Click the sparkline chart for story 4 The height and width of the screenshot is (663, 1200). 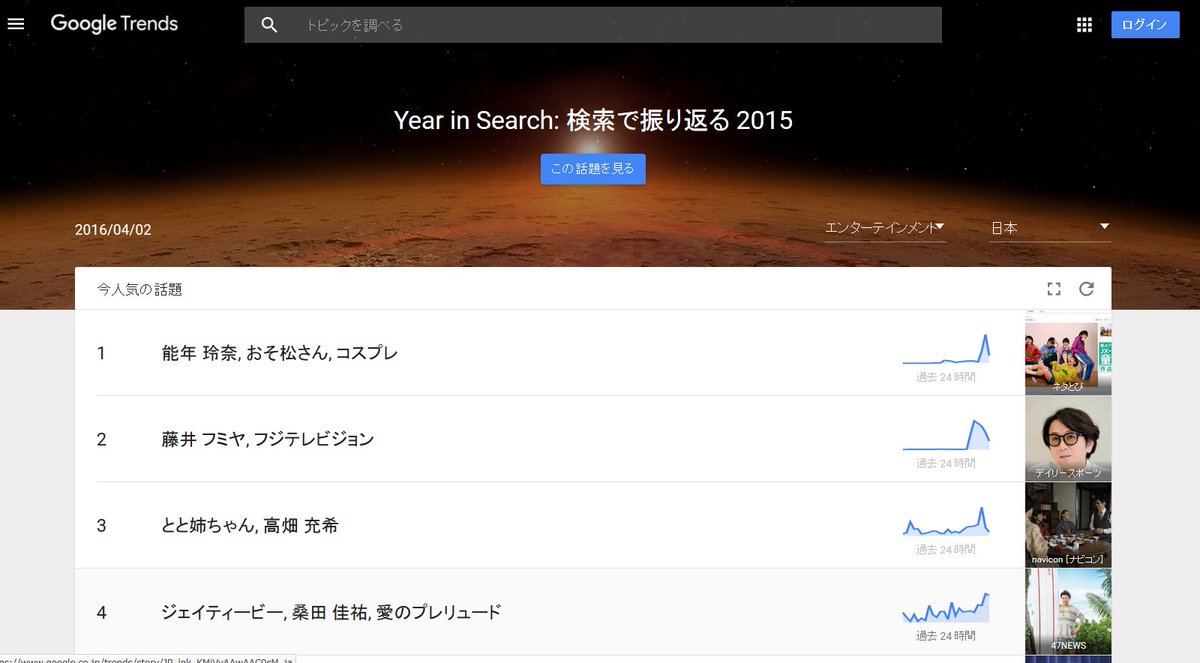point(946,607)
